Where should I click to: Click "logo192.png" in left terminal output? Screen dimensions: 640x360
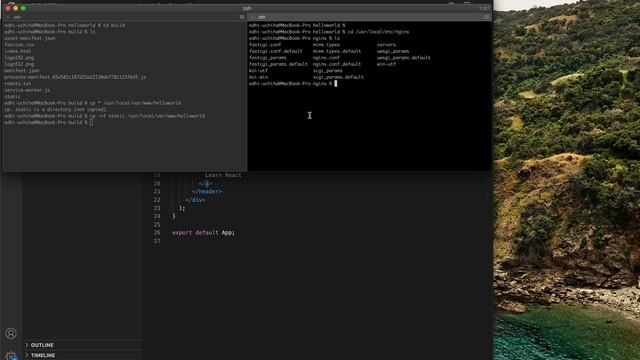pyautogui.click(x=19, y=58)
